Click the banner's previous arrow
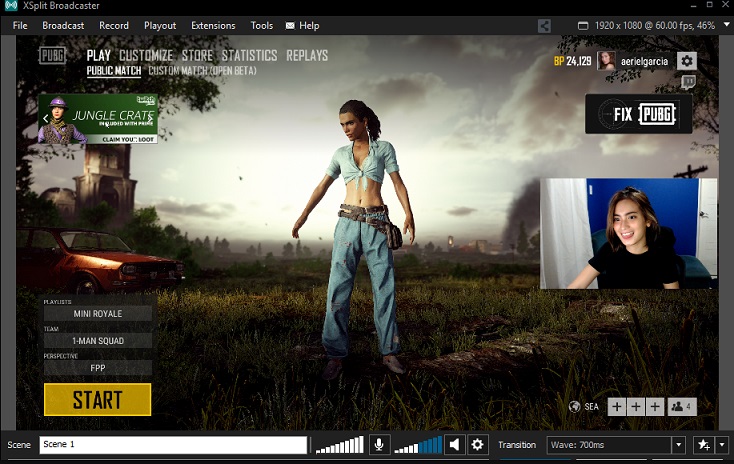734x464 pixels. pyautogui.click(x=45, y=118)
